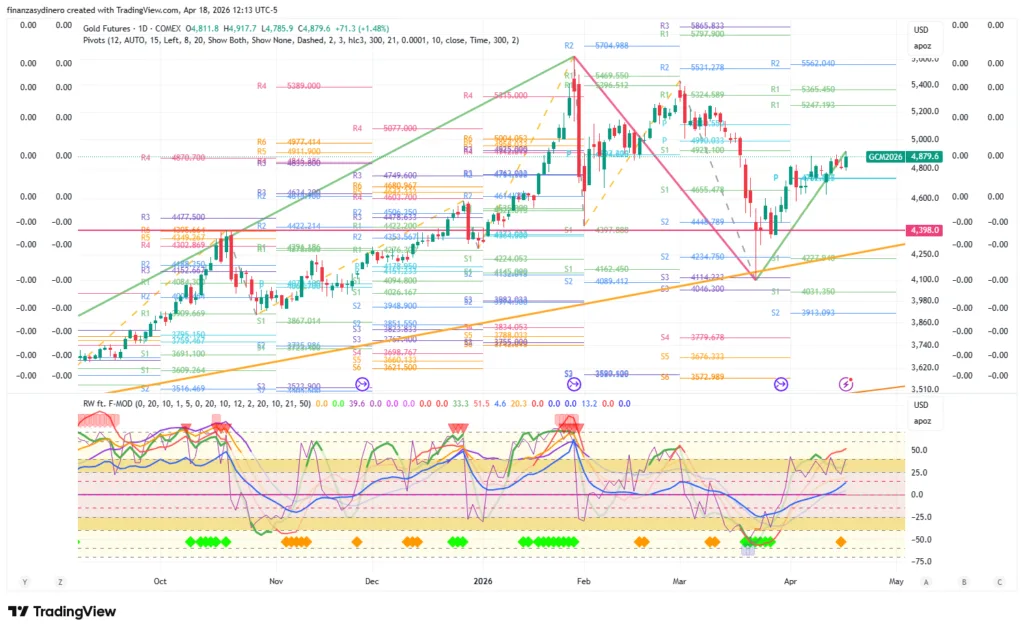Open the USD currency selector on price scale

[920, 30]
